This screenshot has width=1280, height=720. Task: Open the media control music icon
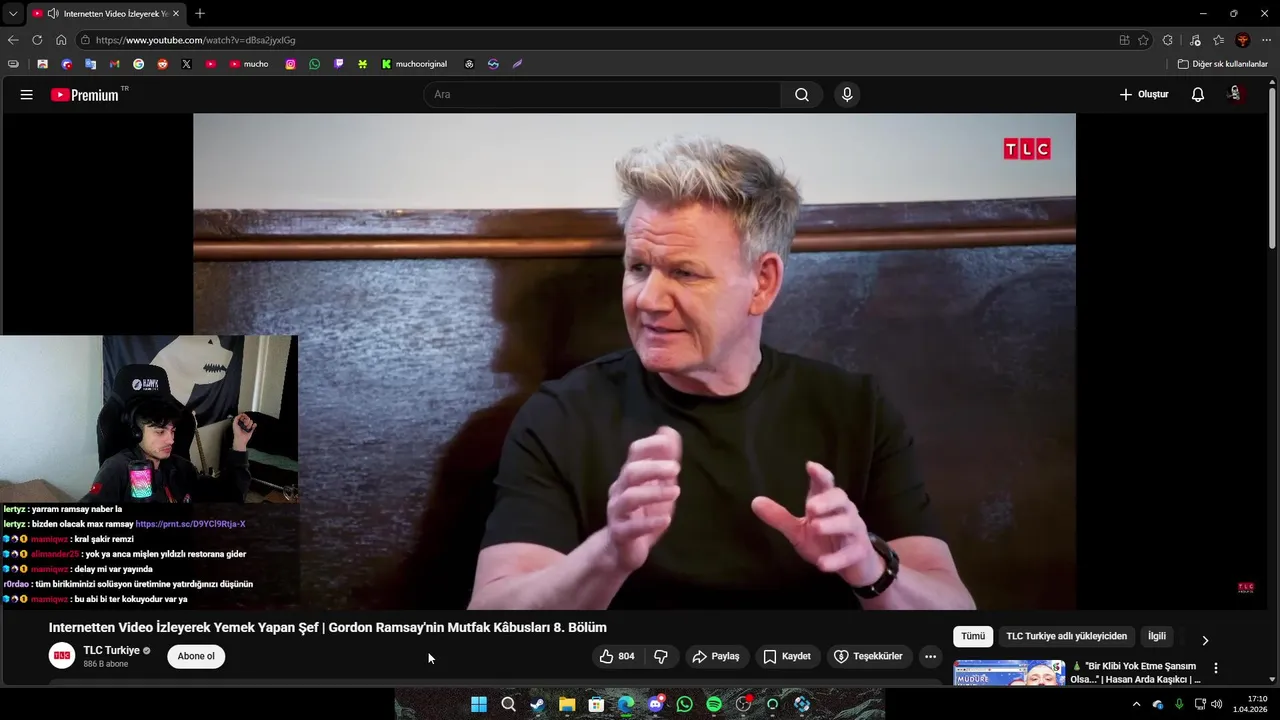[1195, 40]
